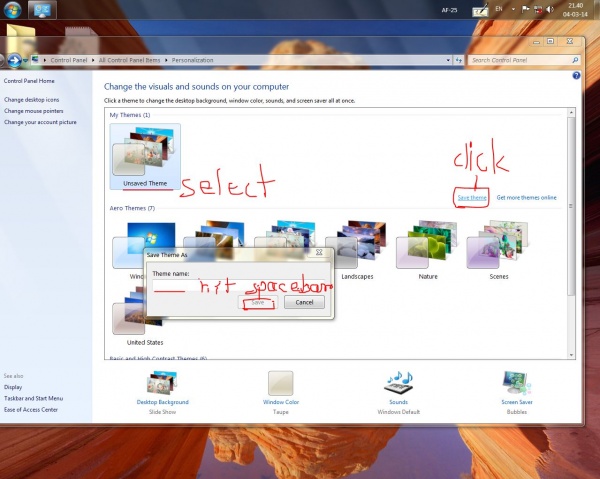Click the refresh button beside address bar
Viewport: 600px width, 479px height.
coord(458,60)
